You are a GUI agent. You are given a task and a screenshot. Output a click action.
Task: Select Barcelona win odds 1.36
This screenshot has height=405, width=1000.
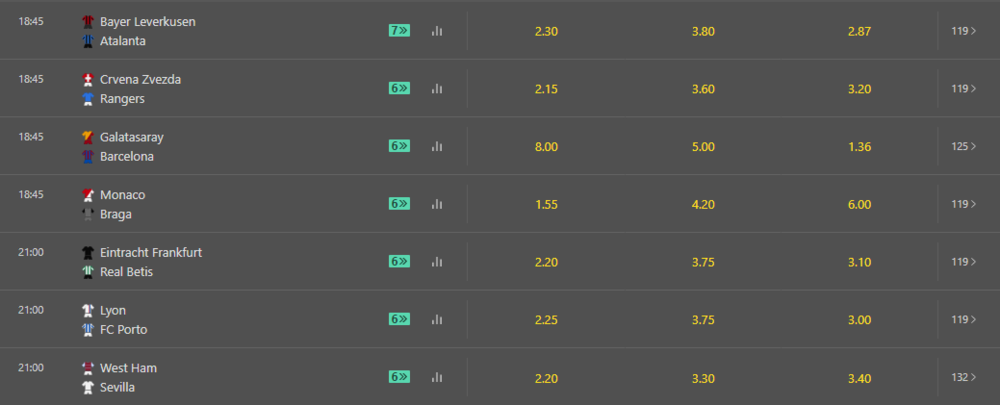tap(859, 147)
